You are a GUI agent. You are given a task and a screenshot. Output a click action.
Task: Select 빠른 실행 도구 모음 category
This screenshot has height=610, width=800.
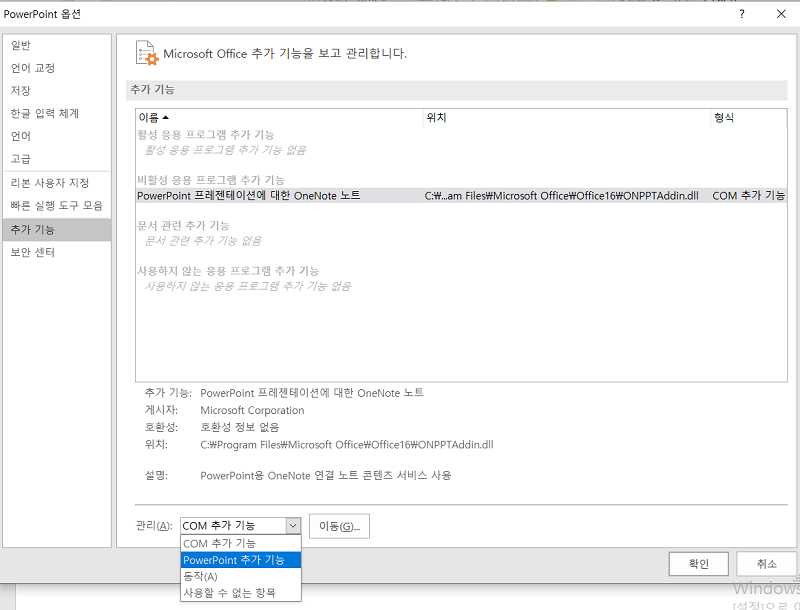57,206
